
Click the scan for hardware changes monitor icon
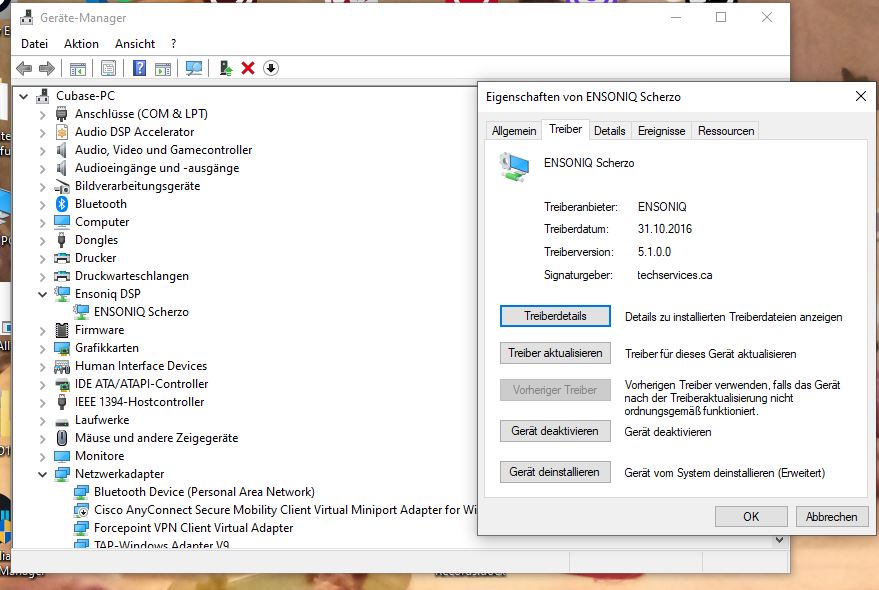tap(193, 68)
